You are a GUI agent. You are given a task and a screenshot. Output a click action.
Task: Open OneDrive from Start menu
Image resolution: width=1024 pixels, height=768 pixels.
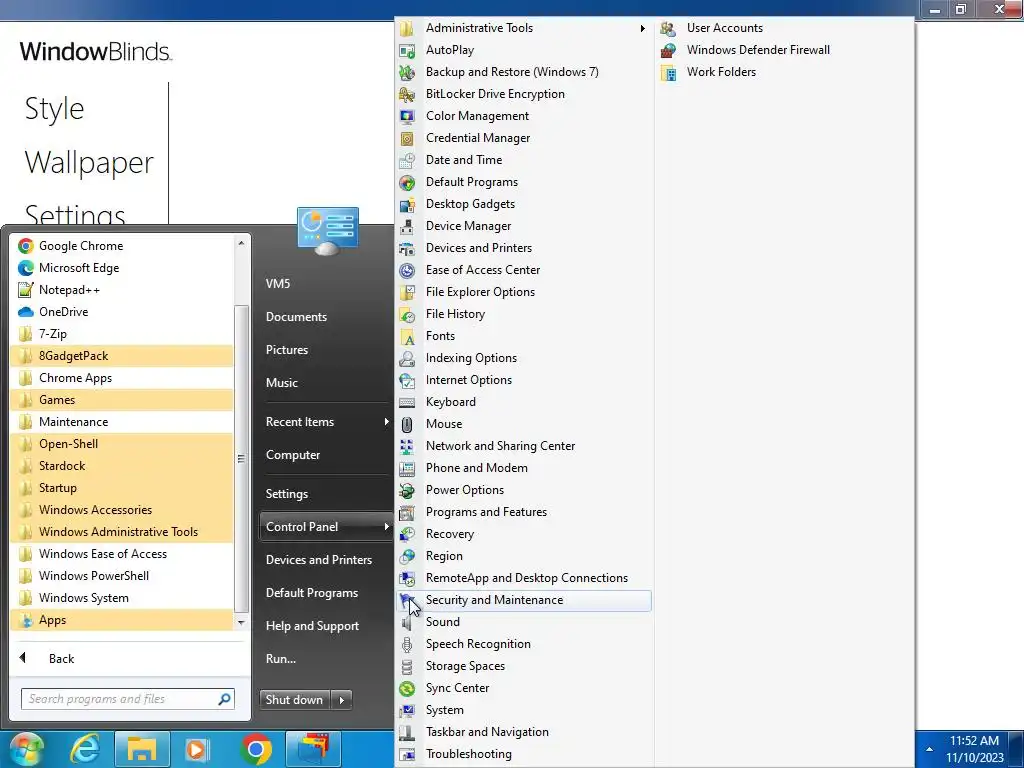122,312
